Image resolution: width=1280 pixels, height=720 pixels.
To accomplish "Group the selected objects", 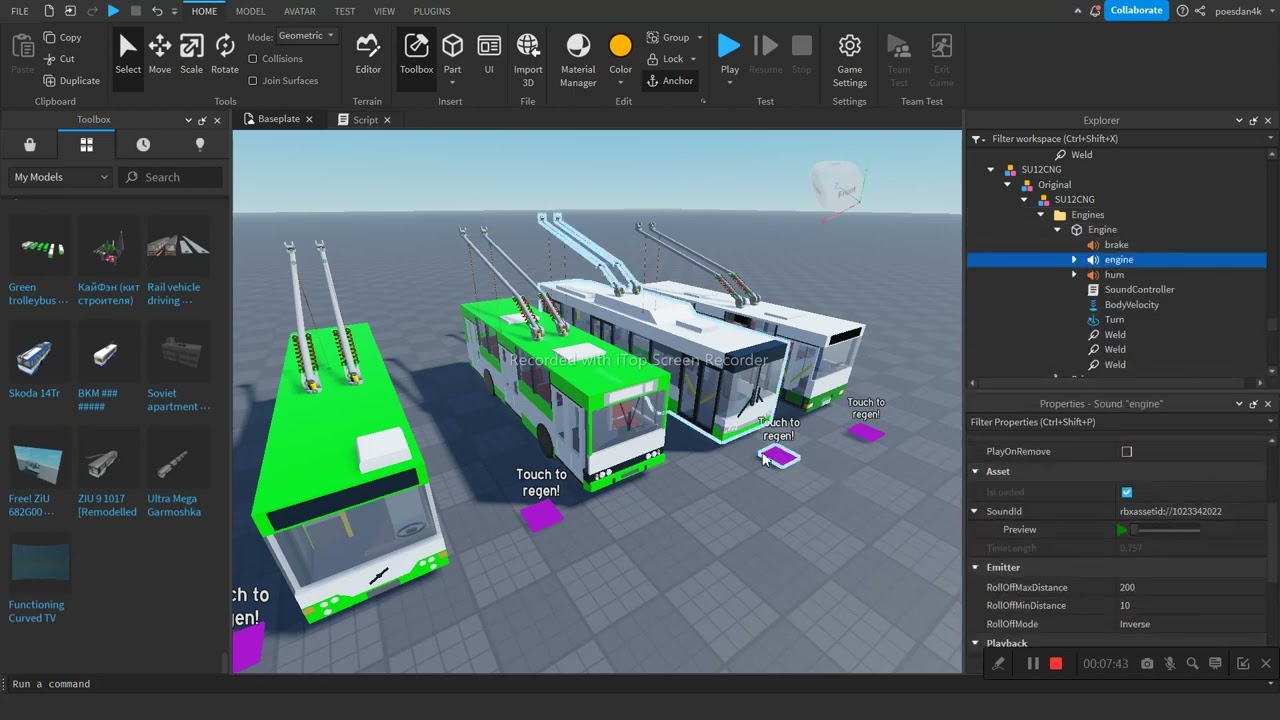I will [x=668, y=37].
